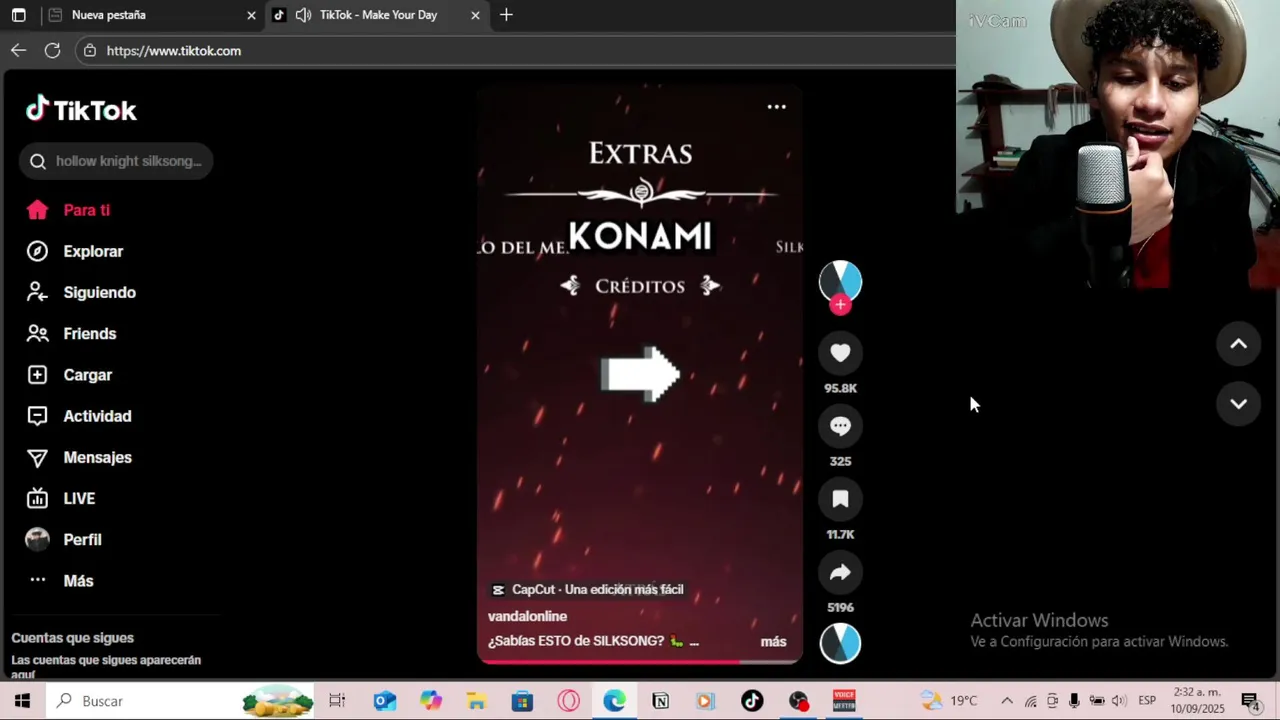Launch Outlook from the taskbar
Screen dimensions: 1280x720
(x=384, y=701)
